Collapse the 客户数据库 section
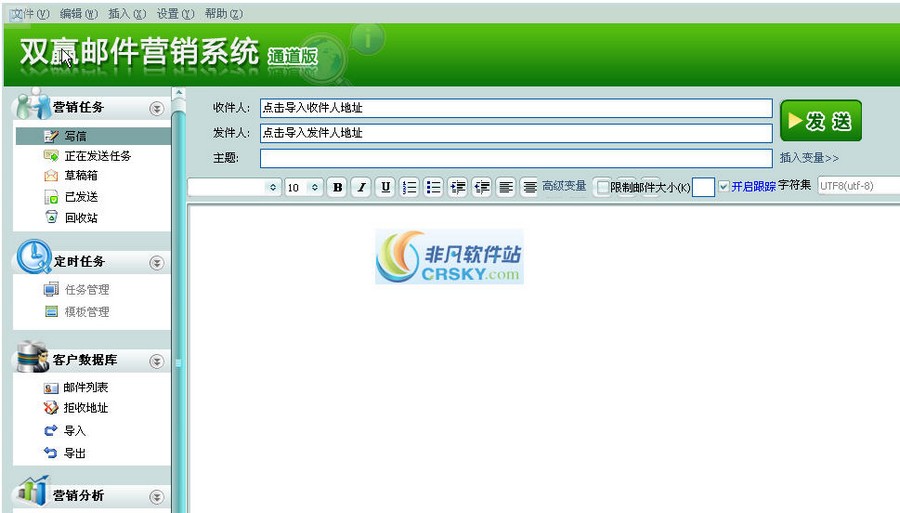The width and height of the screenshot is (900, 513). pos(156,361)
